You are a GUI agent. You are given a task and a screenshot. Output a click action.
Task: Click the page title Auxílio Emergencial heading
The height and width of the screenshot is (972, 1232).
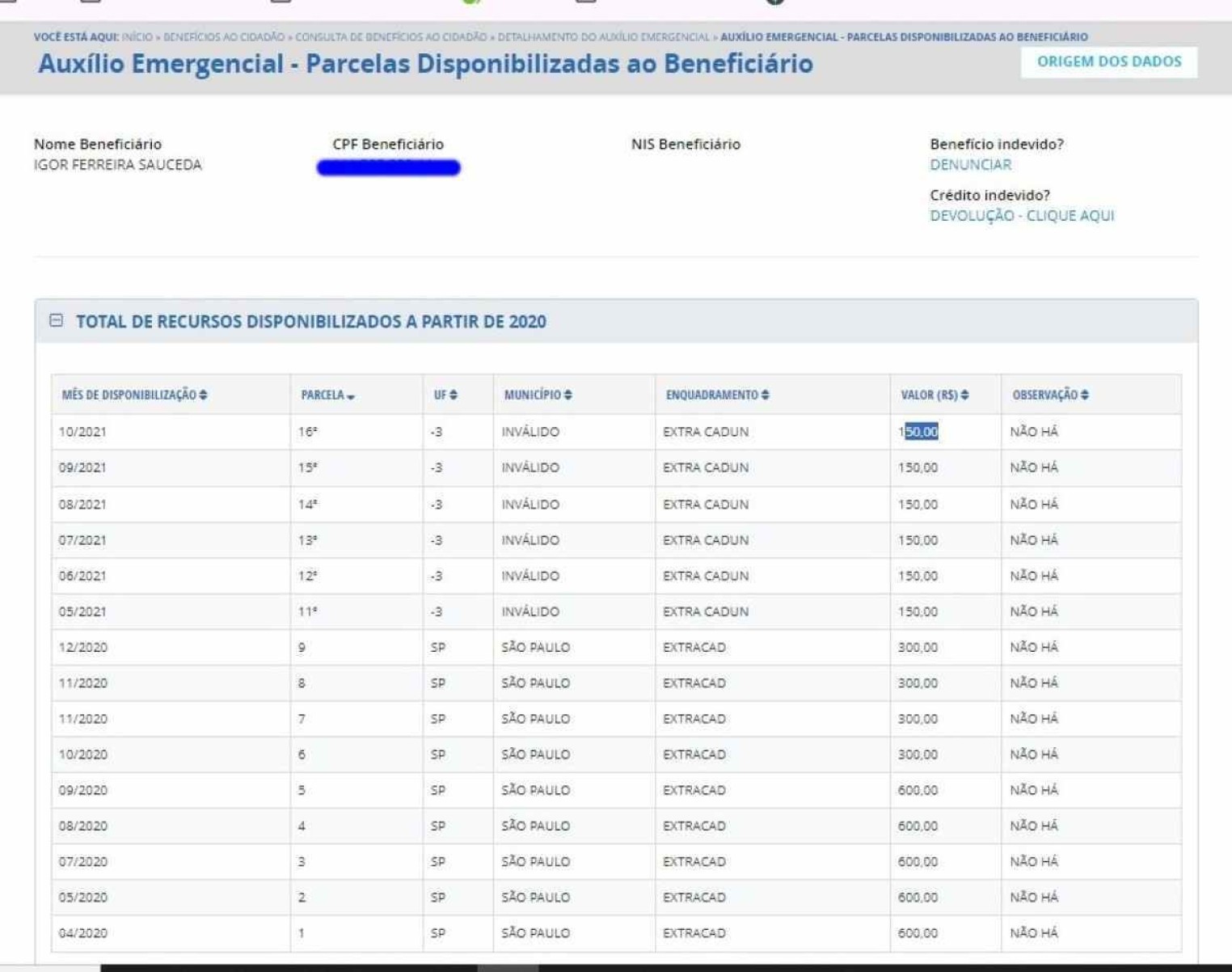425,63
